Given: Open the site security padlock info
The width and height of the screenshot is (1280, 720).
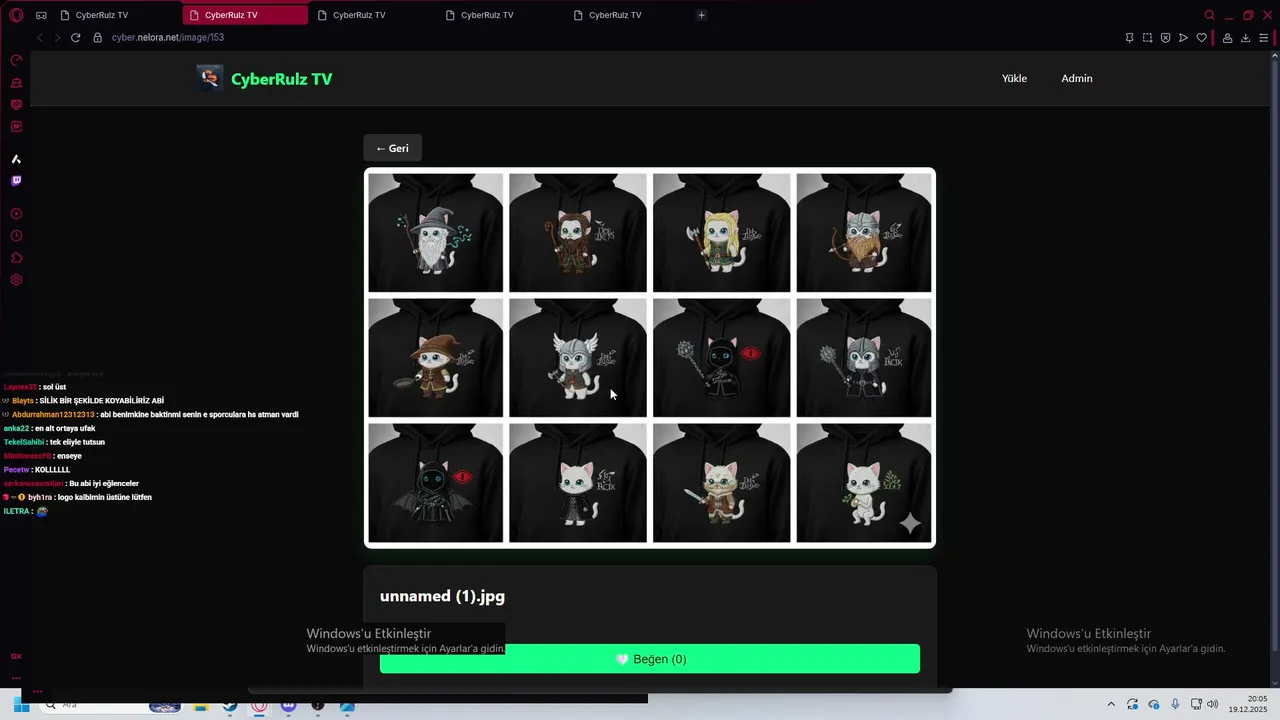Looking at the screenshot, I should tap(98, 37).
